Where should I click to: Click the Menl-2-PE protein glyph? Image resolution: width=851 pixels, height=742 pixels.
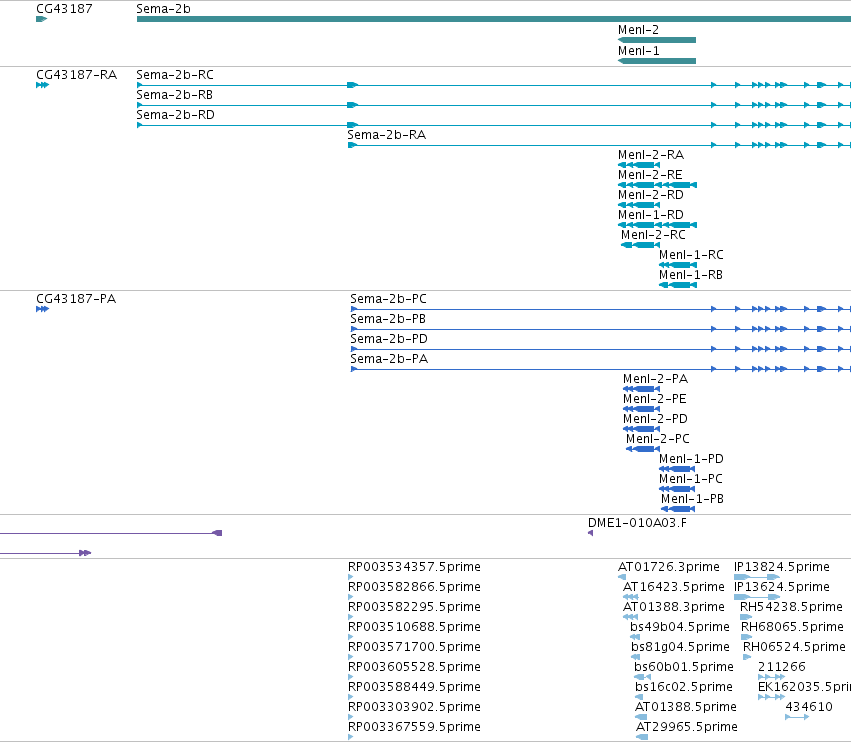642,409
